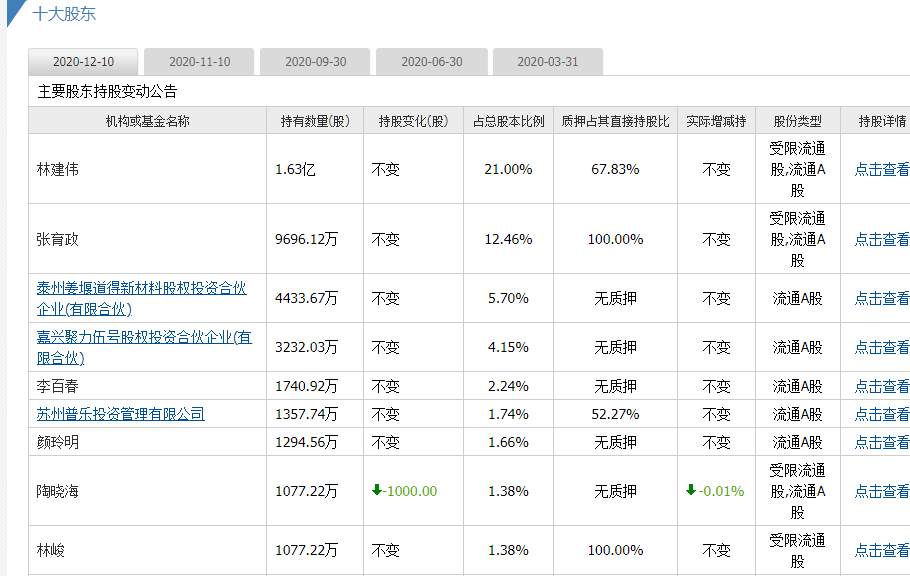Open the 2020-03-31 tab
This screenshot has height=576, width=910.
[547, 62]
